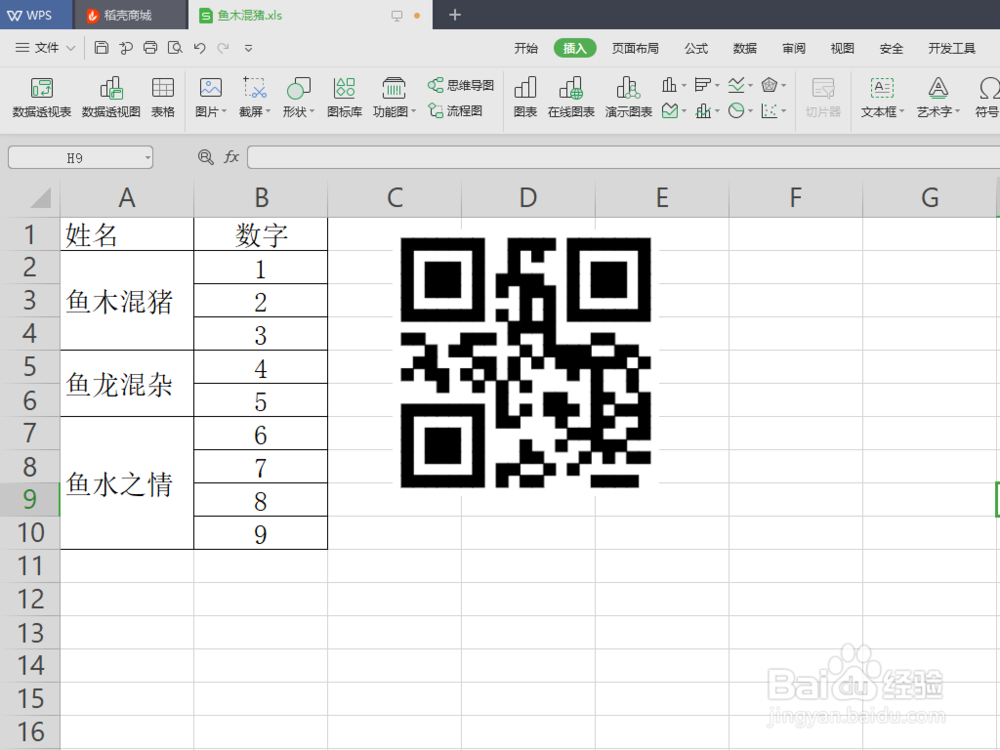Screen dimensions: 1000x750
Task: Expand the Name Box dropdown arrow
Action: point(147,158)
